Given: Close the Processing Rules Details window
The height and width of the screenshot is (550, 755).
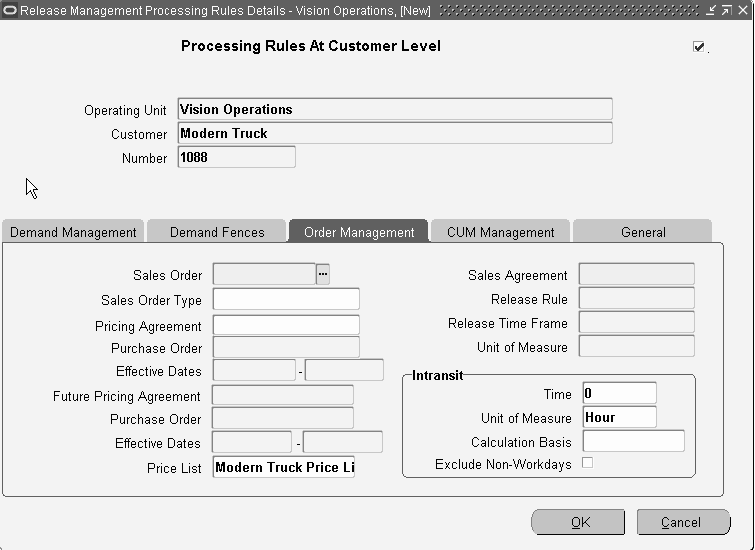Looking at the screenshot, I should point(743,10).
